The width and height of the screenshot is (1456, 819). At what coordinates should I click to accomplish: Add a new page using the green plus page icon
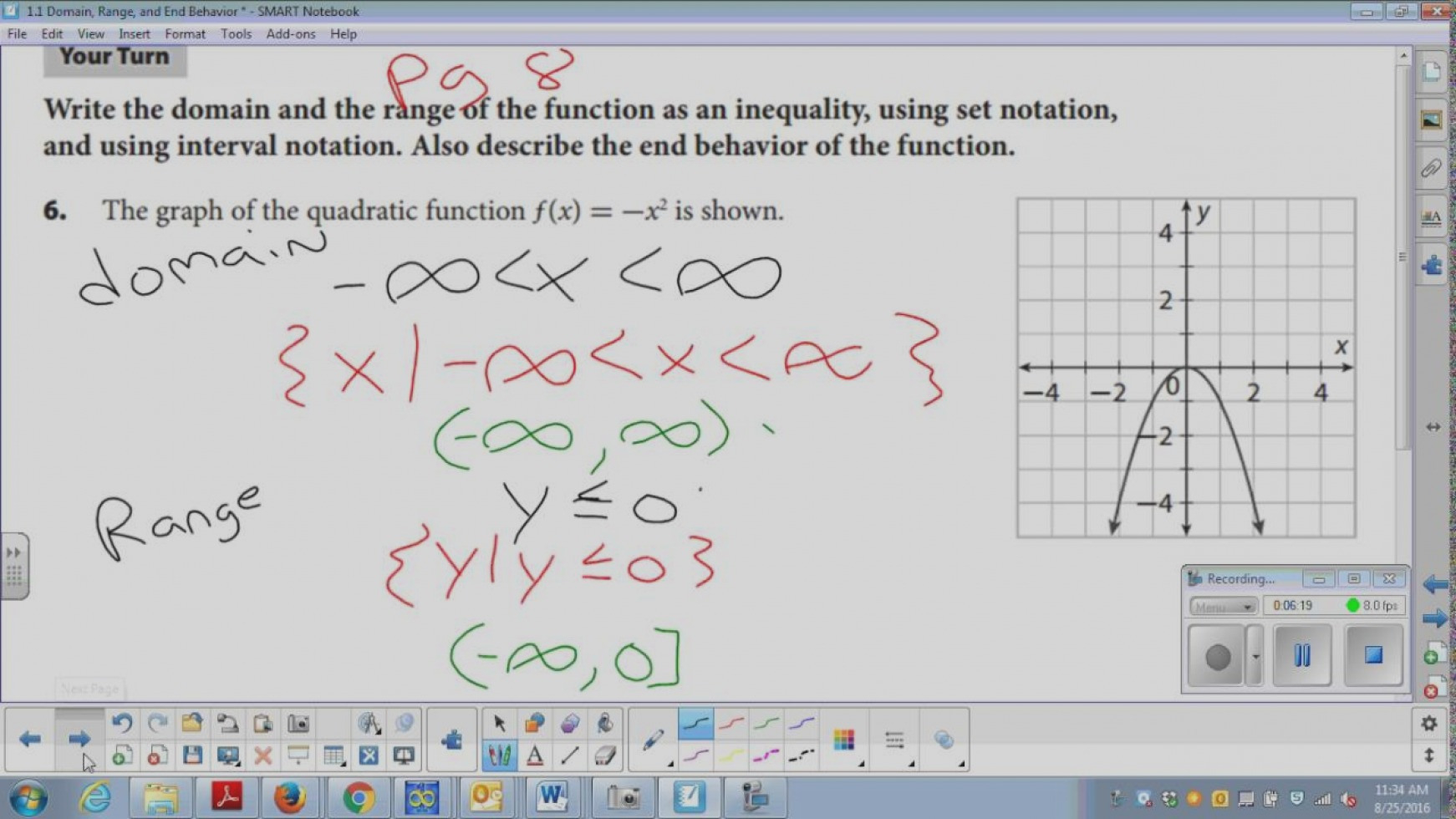tap(122, 755)
